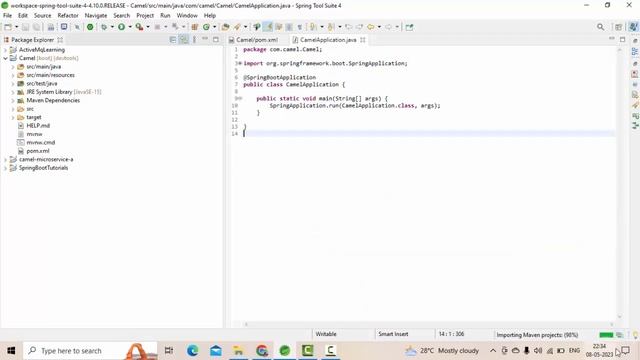Click the green Run toolbar icon
Screen dimensions: 640x360
pyautogui.click(x=122, y=27)
